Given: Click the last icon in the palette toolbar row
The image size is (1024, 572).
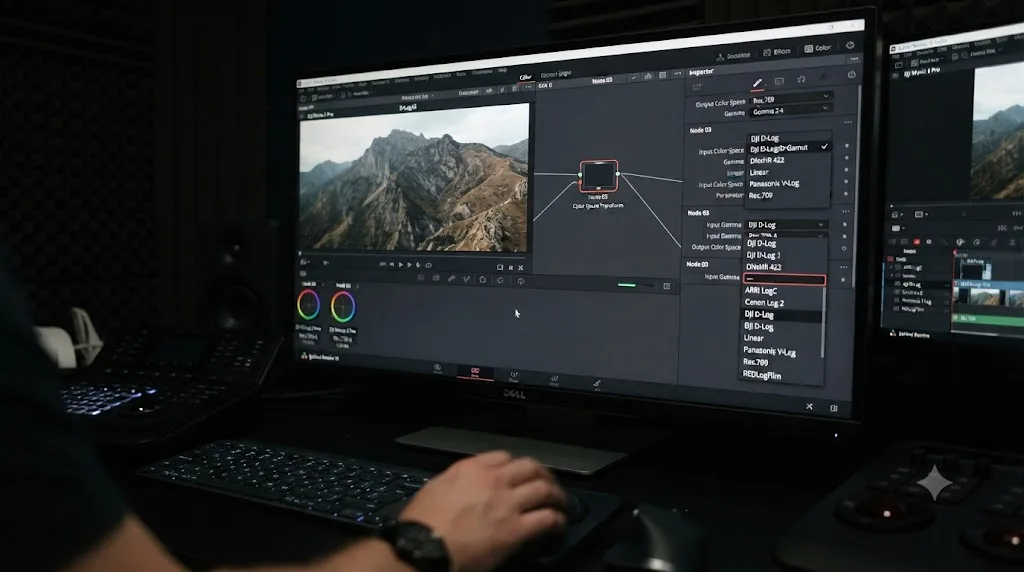Looking at the screenshot, I should [x=521, y=281].
